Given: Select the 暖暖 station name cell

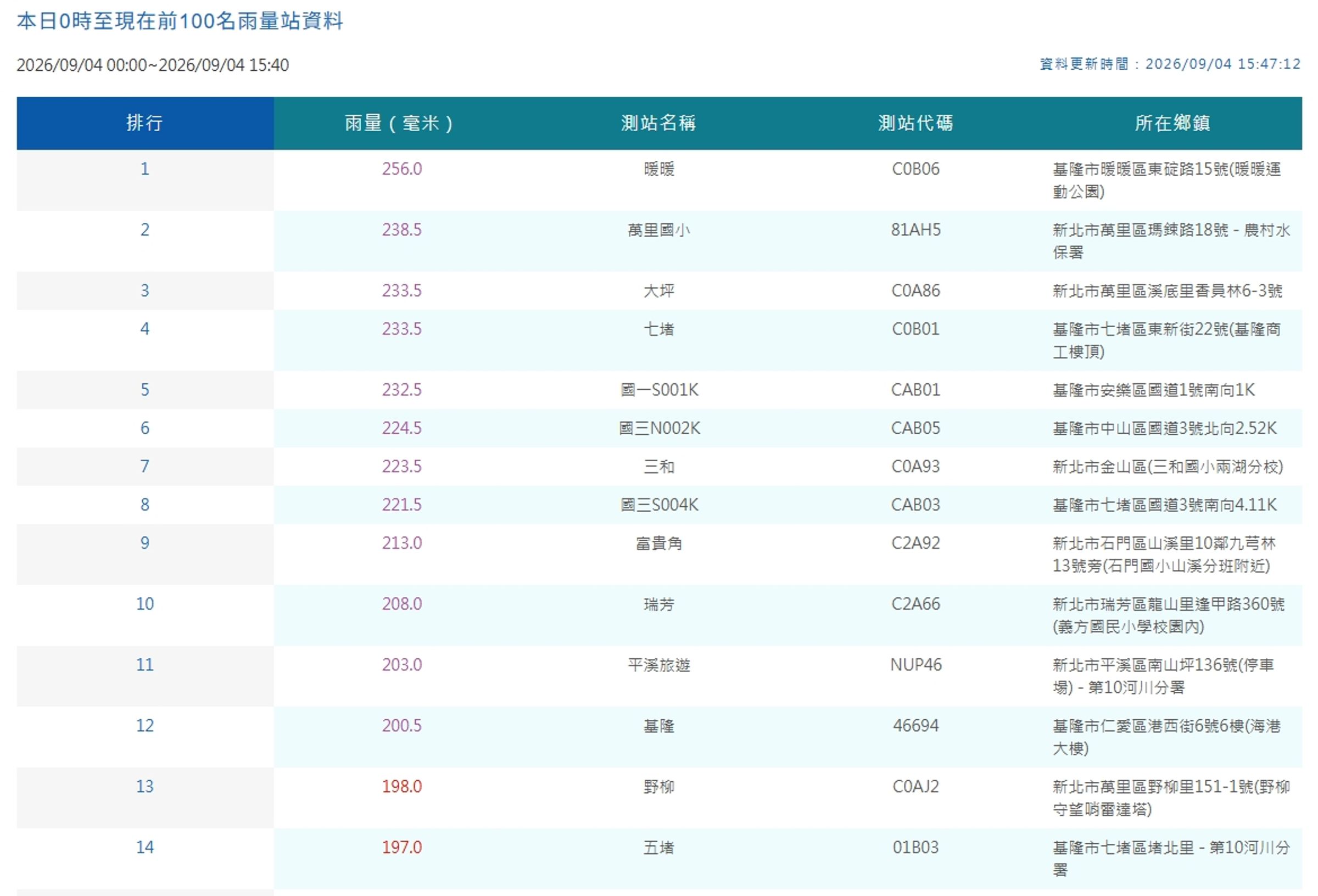Looking at the screenshot, I should coord(658,169).
